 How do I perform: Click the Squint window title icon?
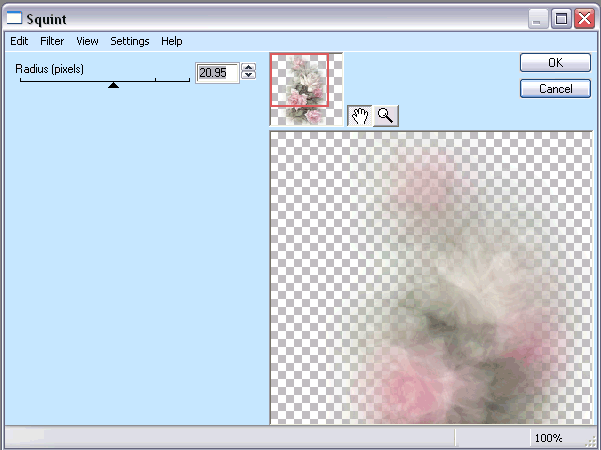tap(15, 18)
